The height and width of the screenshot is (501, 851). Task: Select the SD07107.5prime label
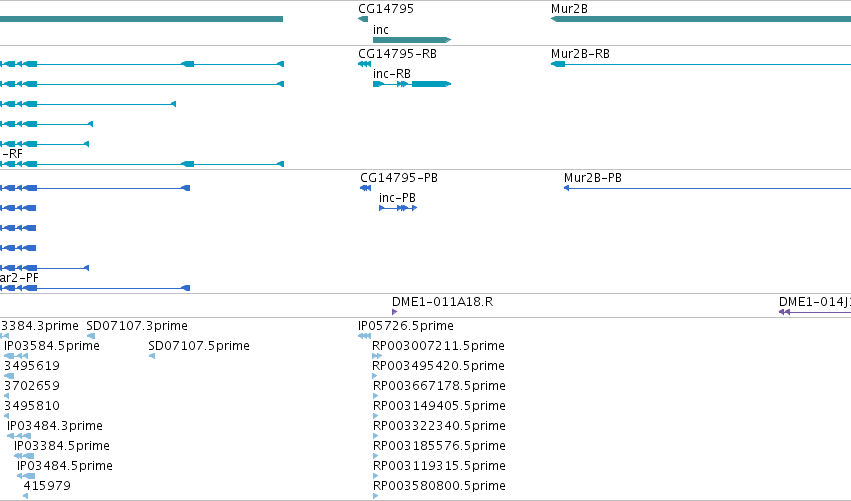[x=199, y=346]
